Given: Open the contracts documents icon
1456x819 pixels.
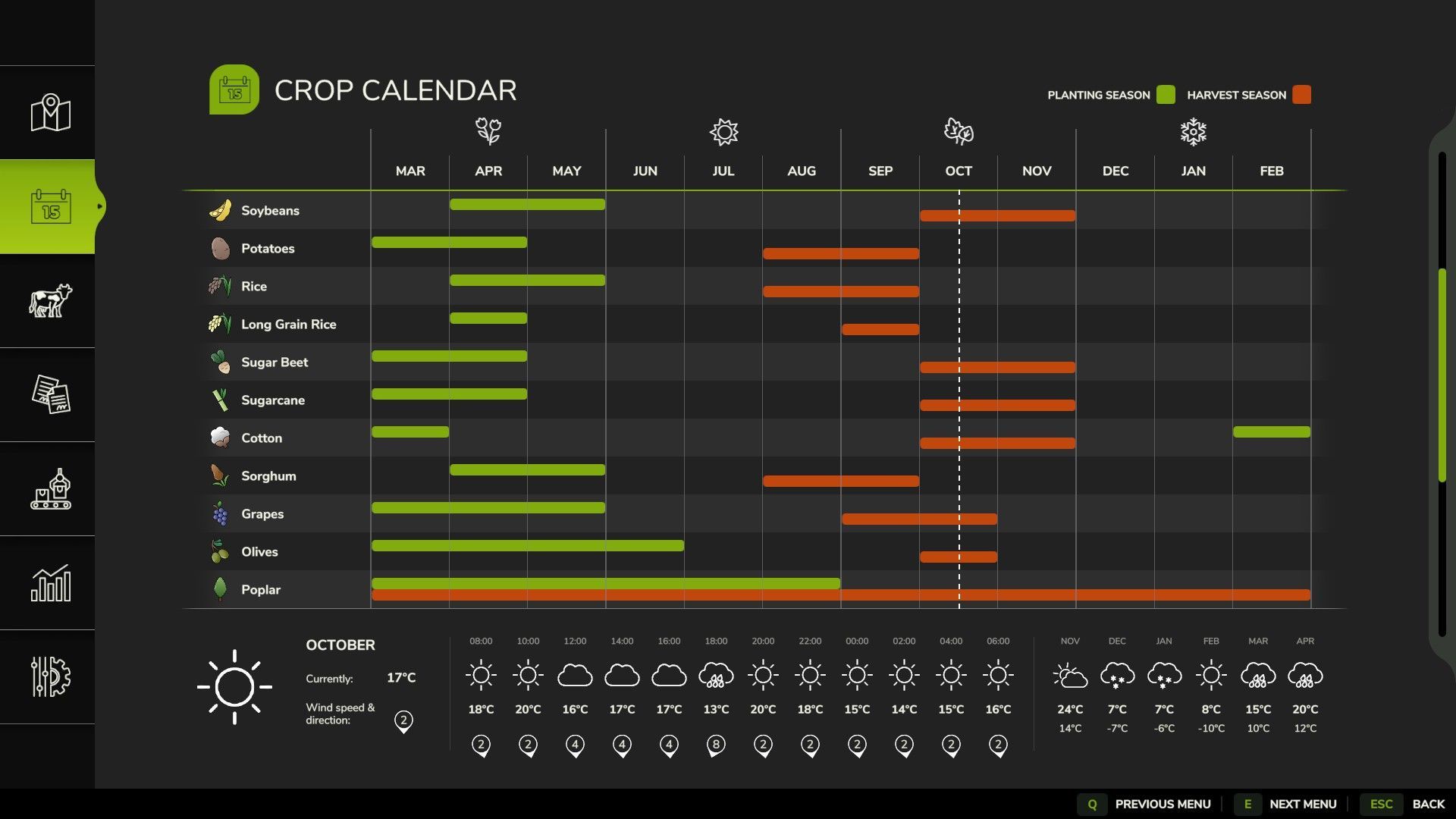Looking at the screenshot, I should pos(50,394).
